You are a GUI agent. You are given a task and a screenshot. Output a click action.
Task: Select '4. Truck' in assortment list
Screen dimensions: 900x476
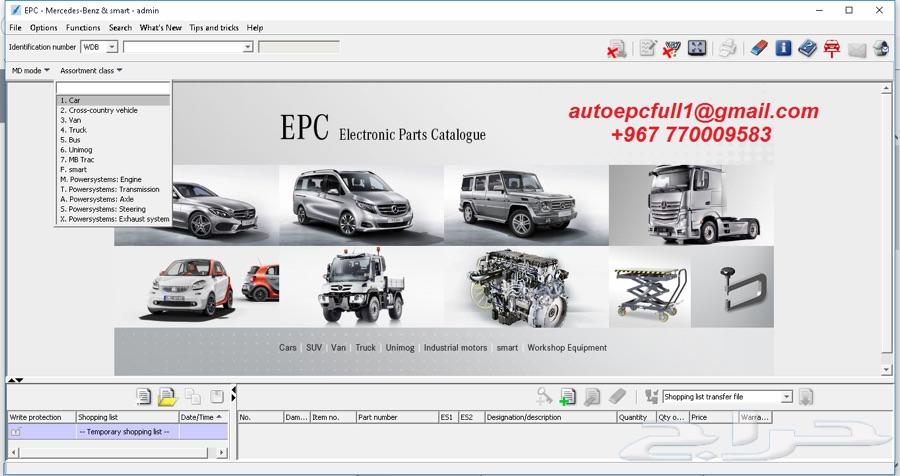pyautogui.click(x=113, y=130)
